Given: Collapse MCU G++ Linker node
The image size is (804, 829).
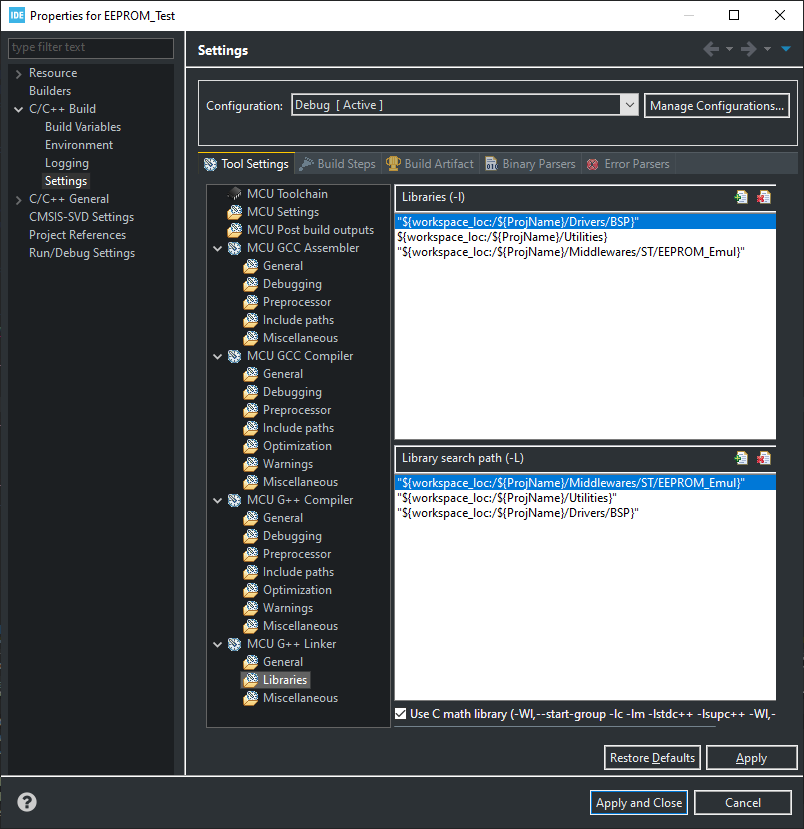Looking at the screenshot, I should point(217,643).
